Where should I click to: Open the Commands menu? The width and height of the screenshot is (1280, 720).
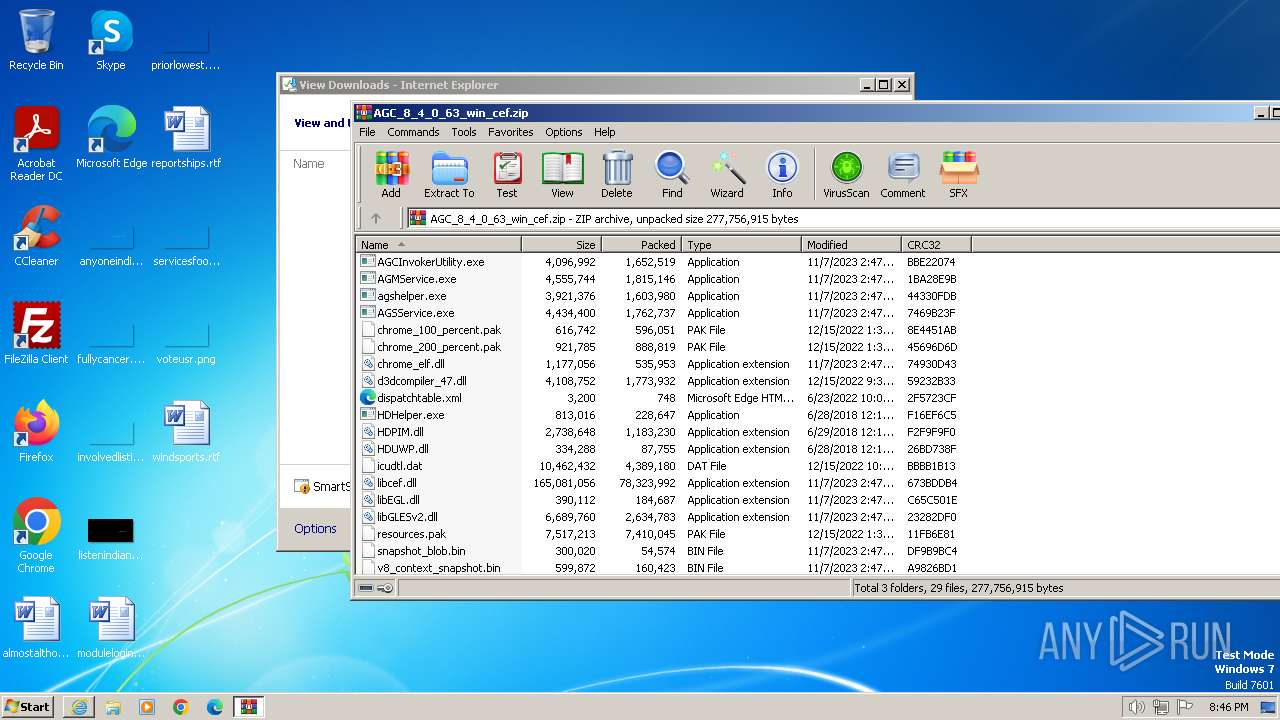(x=413, y=132)
